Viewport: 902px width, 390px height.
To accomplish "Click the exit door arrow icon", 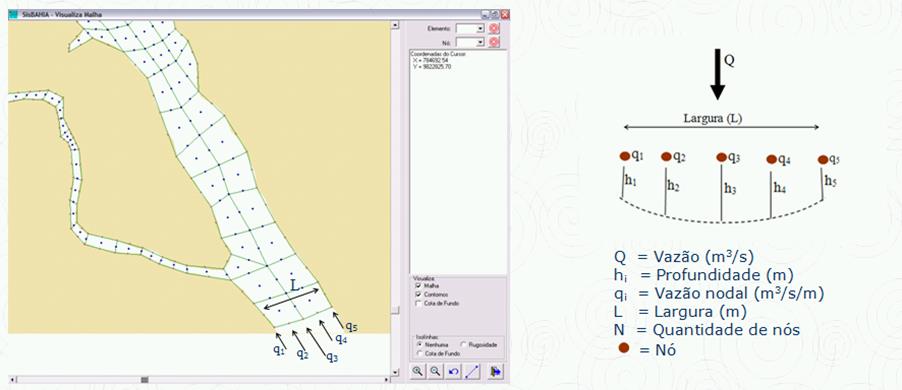I will tap(495, 372).
